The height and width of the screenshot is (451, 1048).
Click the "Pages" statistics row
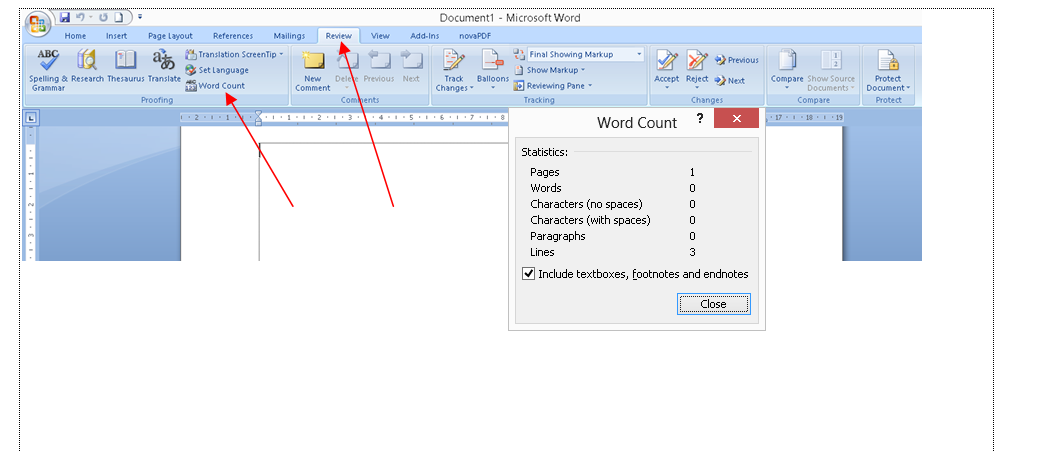tap(613, 172)
